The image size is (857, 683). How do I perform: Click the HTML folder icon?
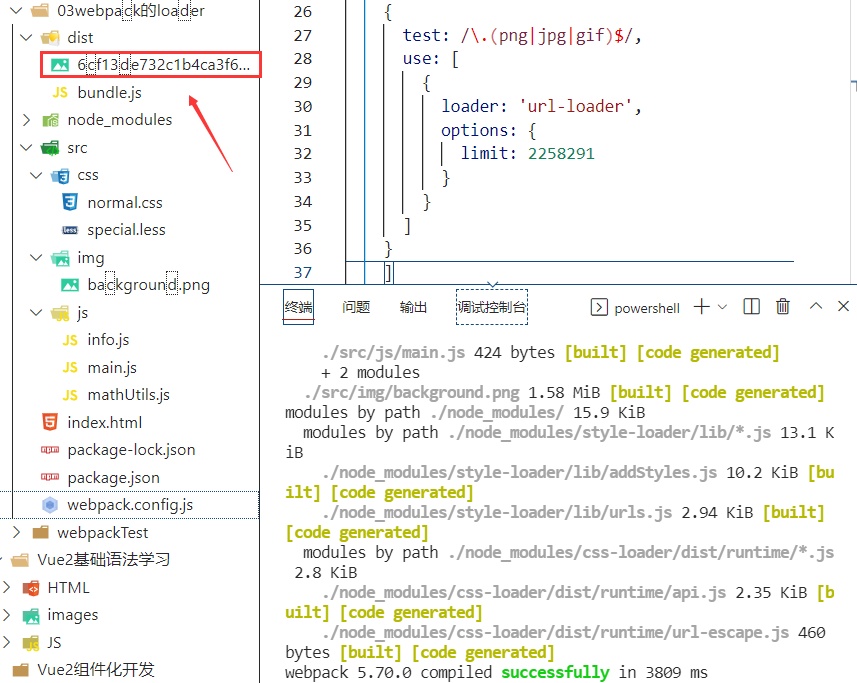click(31, 587)
